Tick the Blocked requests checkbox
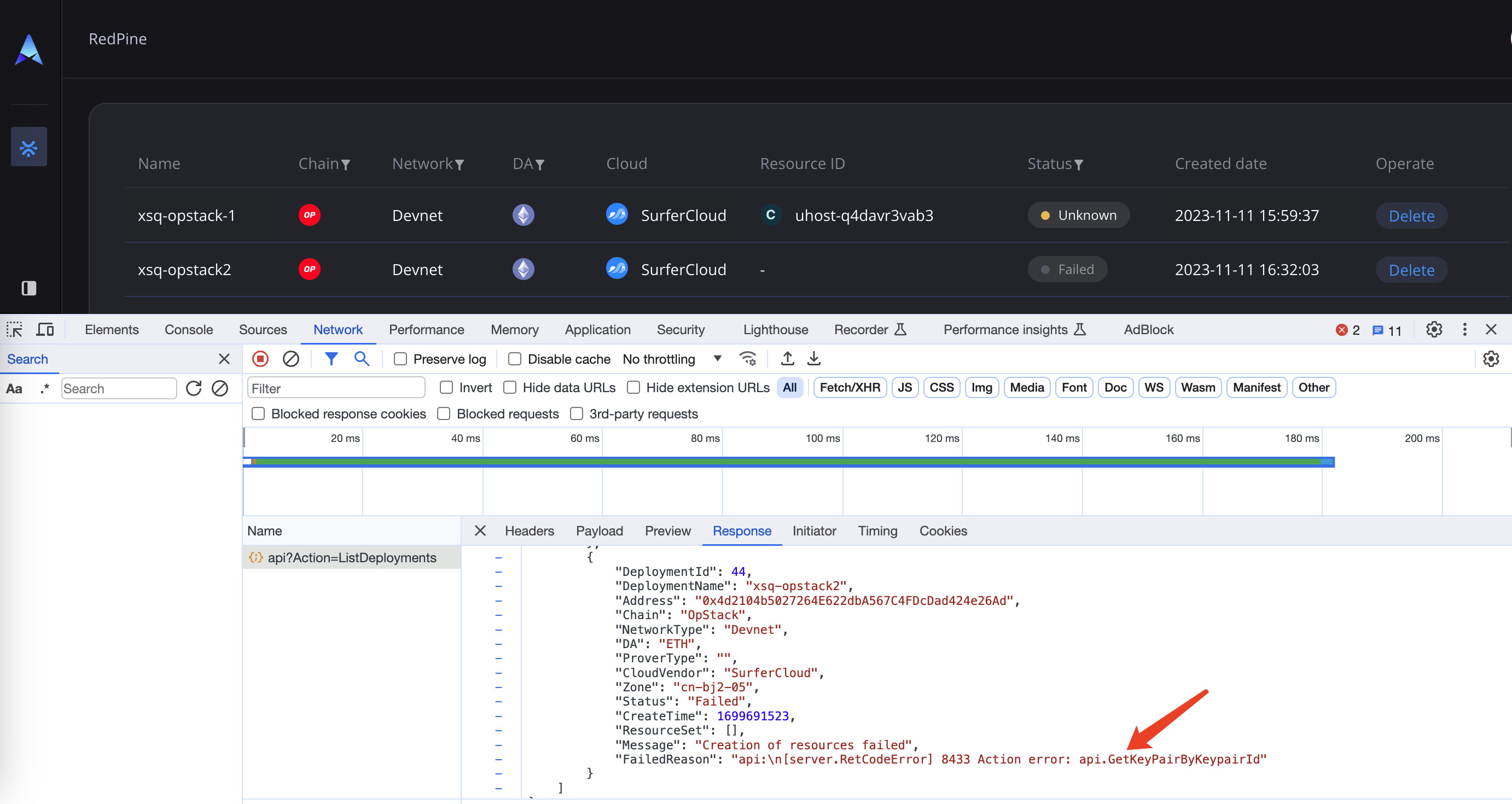The height and width of the screenshot is (804, 1512). pyautogui.click(x=444, y=413)
